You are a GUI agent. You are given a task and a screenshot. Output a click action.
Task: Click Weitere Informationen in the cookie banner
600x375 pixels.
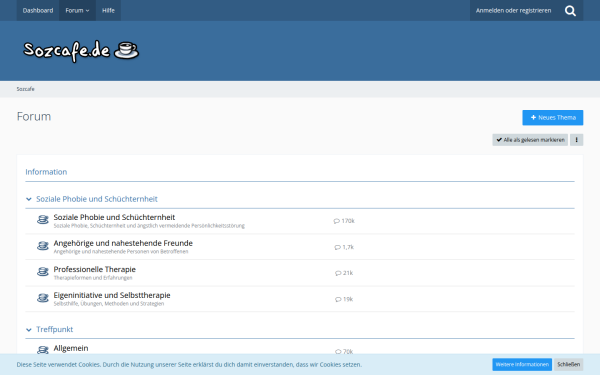[x=522, y=364]
